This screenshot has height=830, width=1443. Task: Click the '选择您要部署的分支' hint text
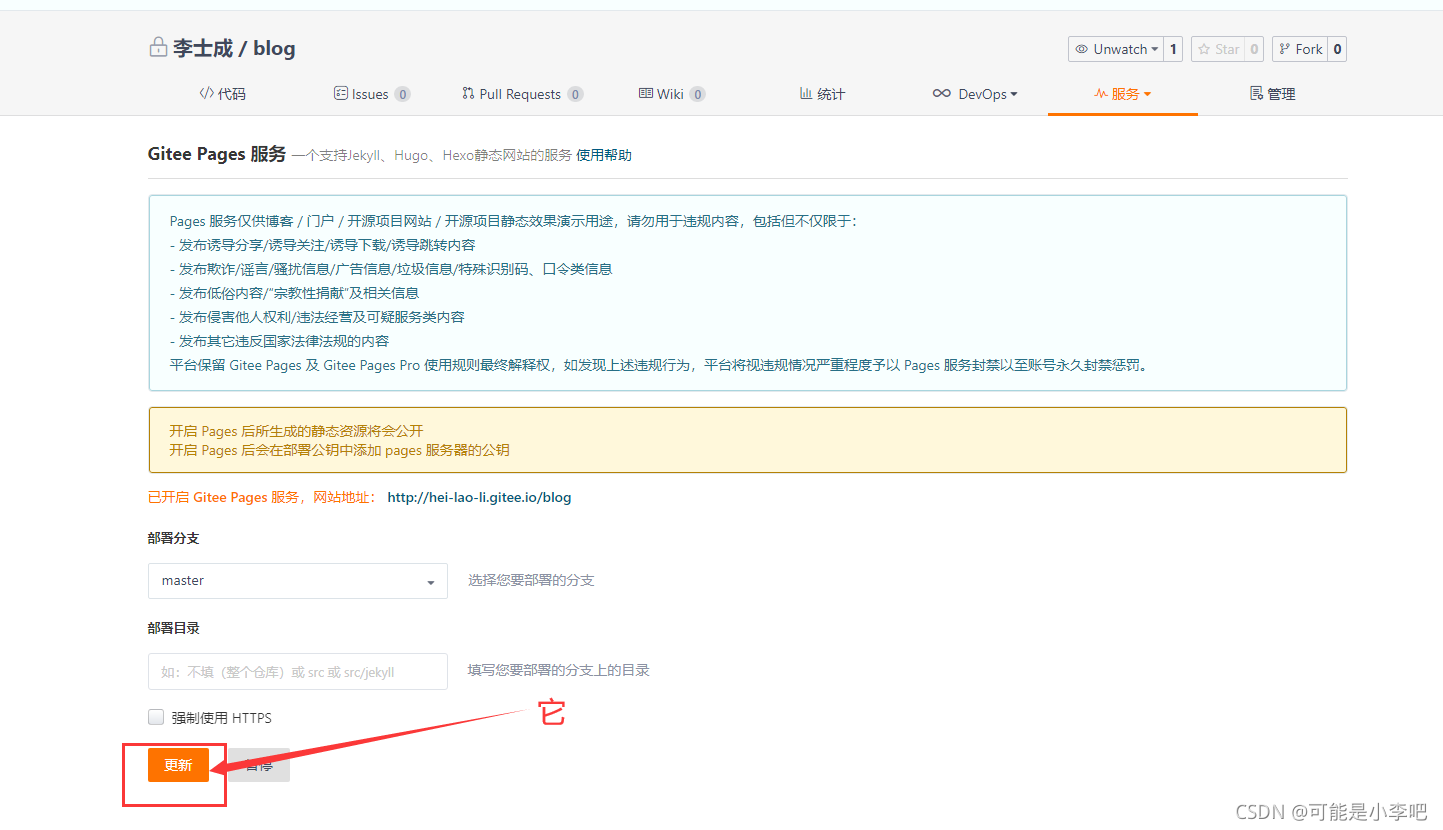(531, 580)
